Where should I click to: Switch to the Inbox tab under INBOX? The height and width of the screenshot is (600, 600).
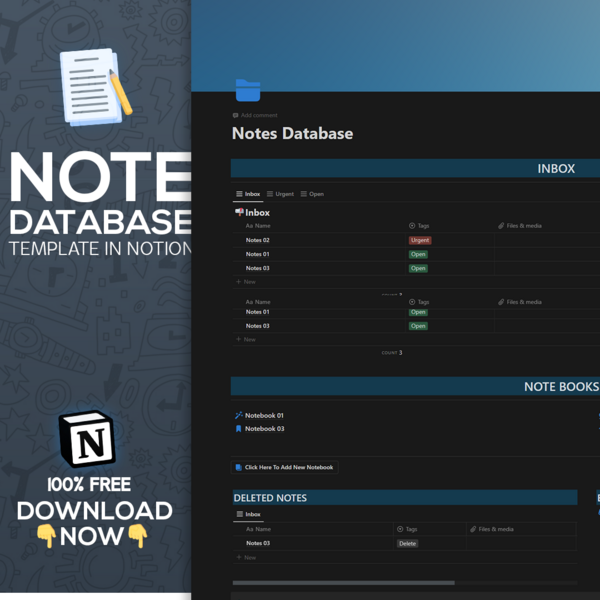click(x=248, y=194)
